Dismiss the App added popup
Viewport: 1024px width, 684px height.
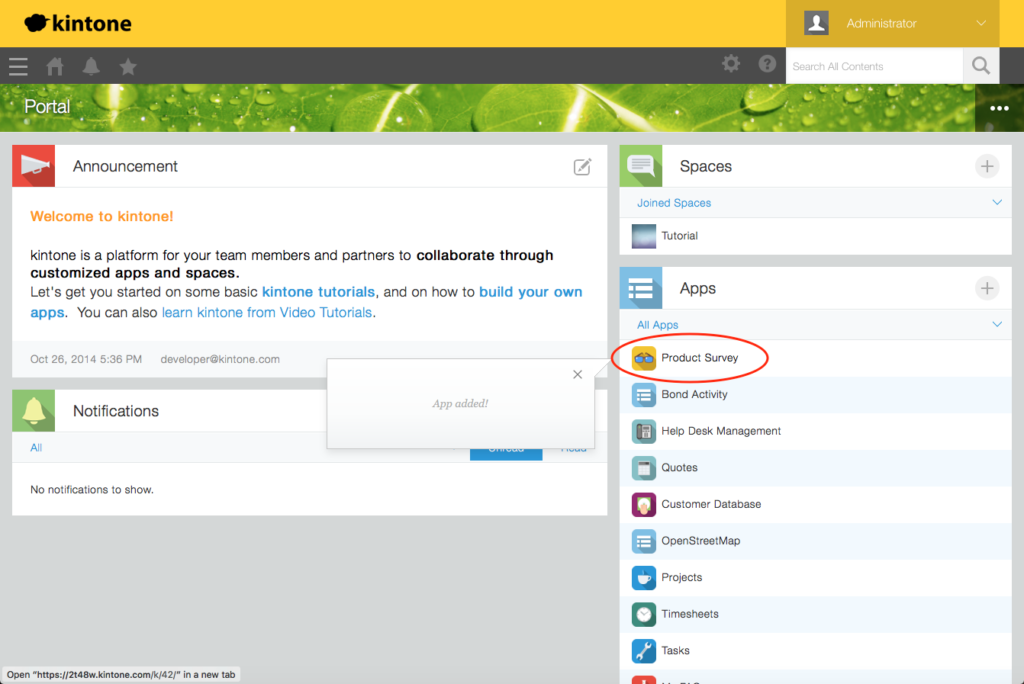[x=577, y=375]
